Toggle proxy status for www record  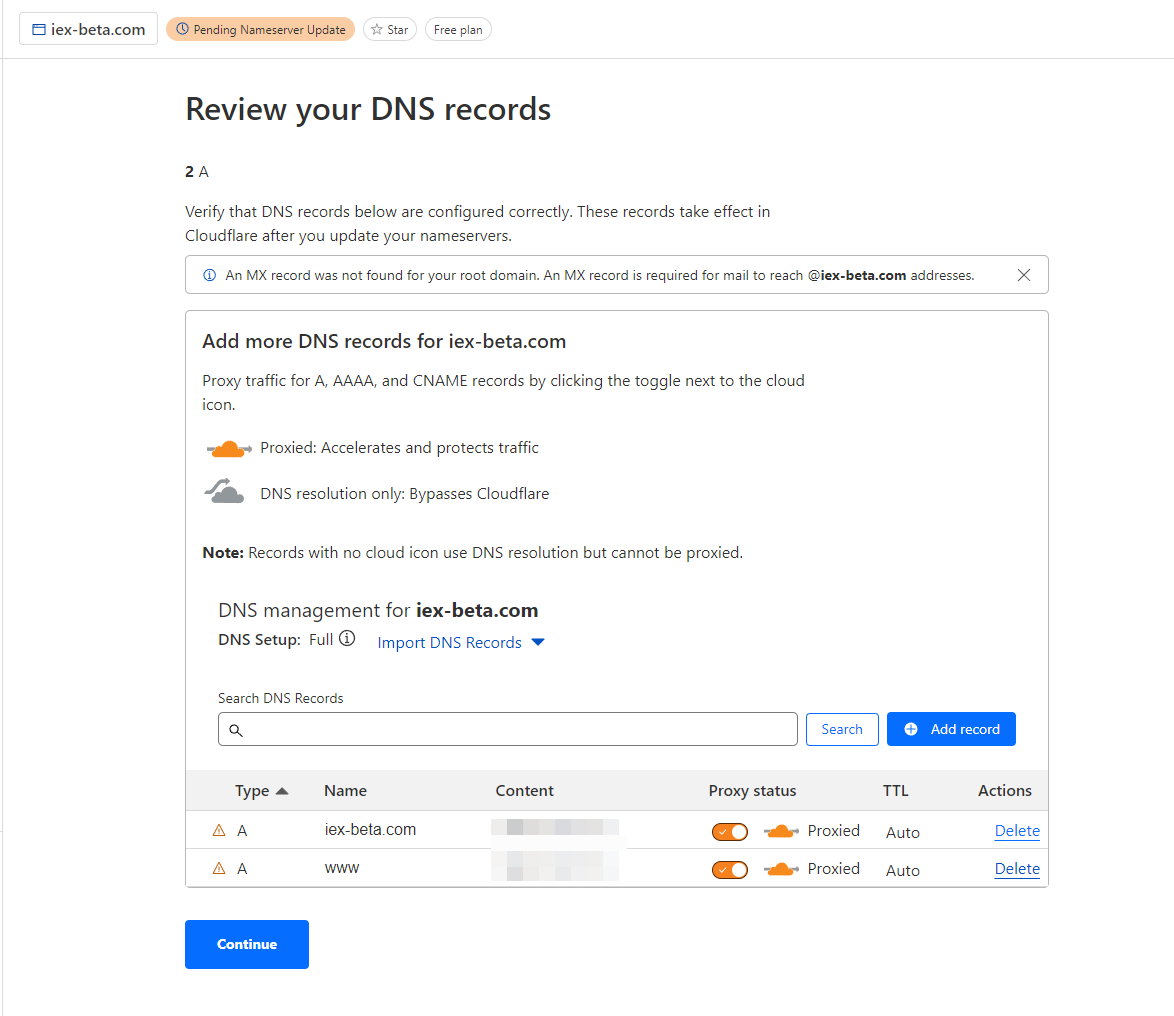[730, 869]
